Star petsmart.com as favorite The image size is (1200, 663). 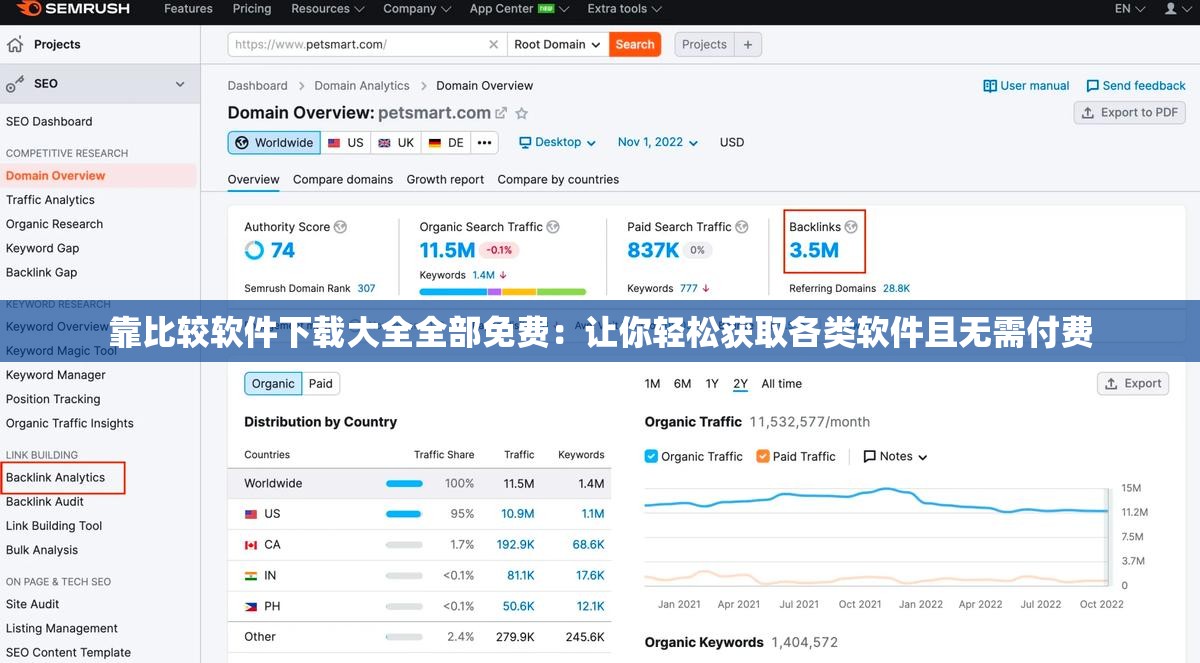(x=521, y=113)
